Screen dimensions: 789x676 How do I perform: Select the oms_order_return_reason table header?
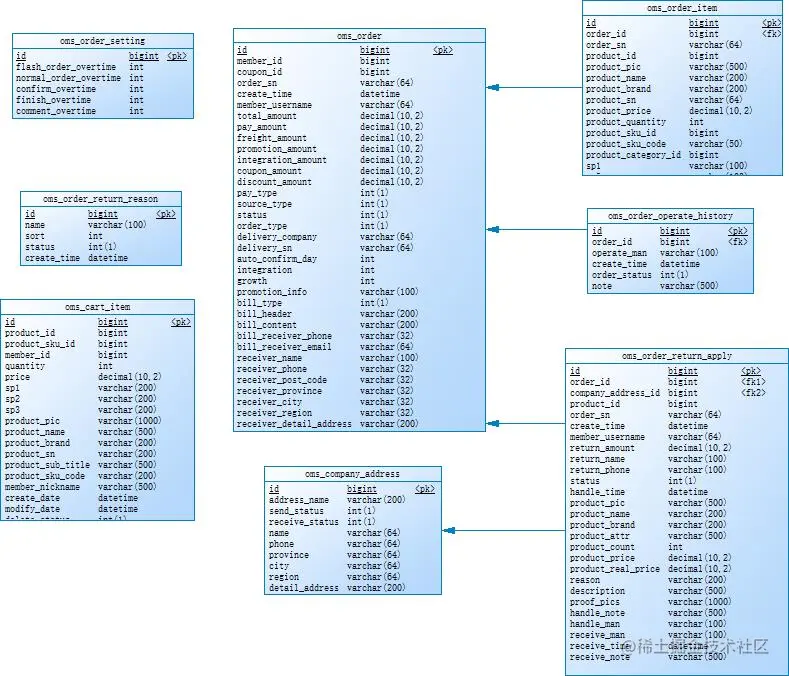pyautogui.click(x=101, y=199)
